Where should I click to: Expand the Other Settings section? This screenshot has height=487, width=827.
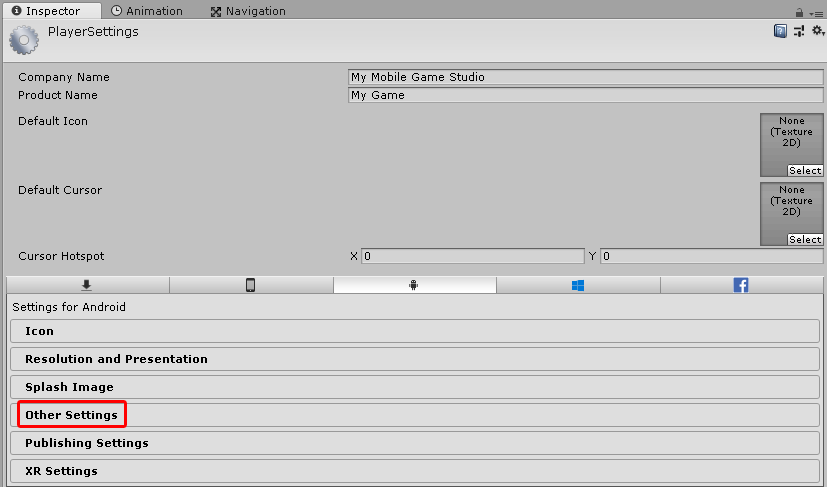click(x=415, y=415)
